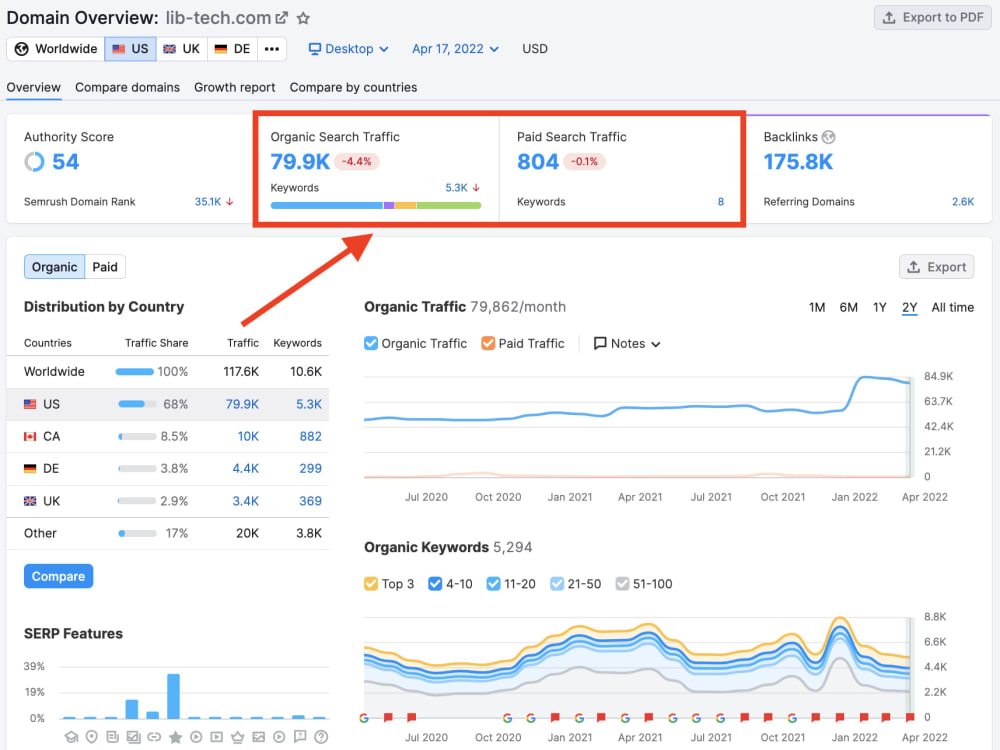Select the US database button at top
This screenshot has height=750, width=1000.
pos(130,49)
